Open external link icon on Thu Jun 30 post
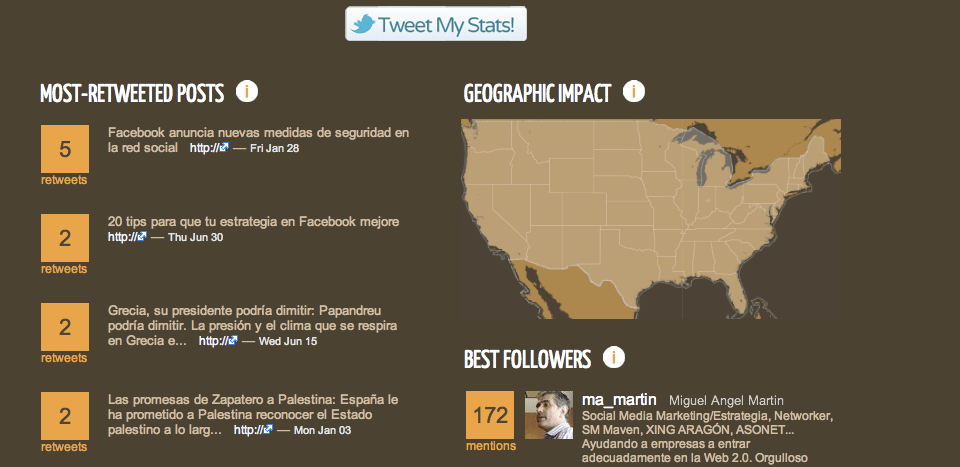This screenshot has height=467, width=960. click(143, 236)
